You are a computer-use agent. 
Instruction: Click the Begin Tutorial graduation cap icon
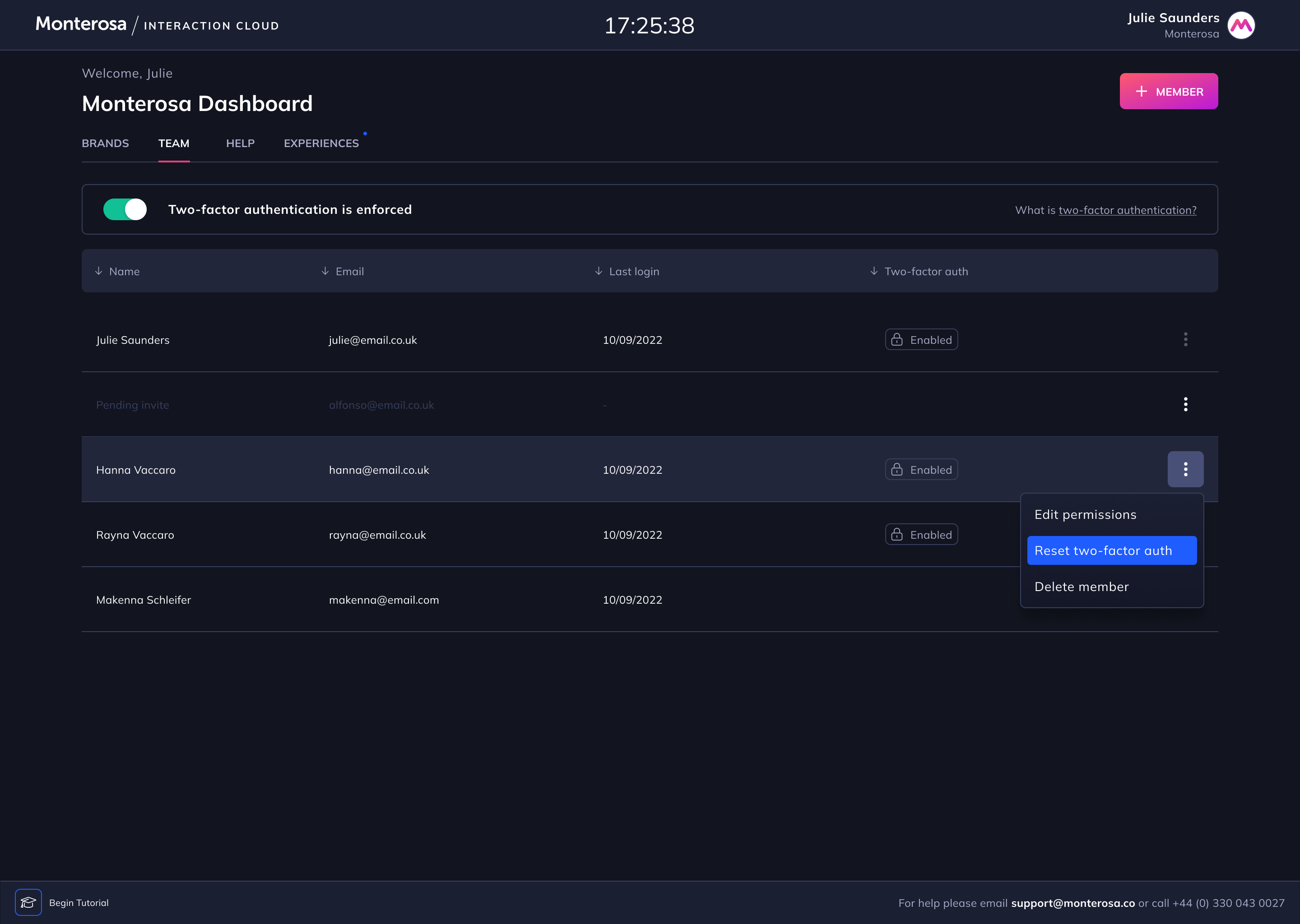tap(28, 902)
